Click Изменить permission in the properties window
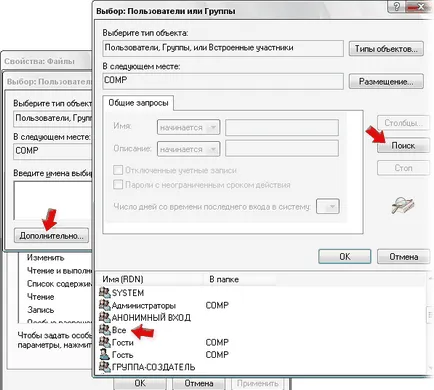434x390 pixels. pos(45,257)
